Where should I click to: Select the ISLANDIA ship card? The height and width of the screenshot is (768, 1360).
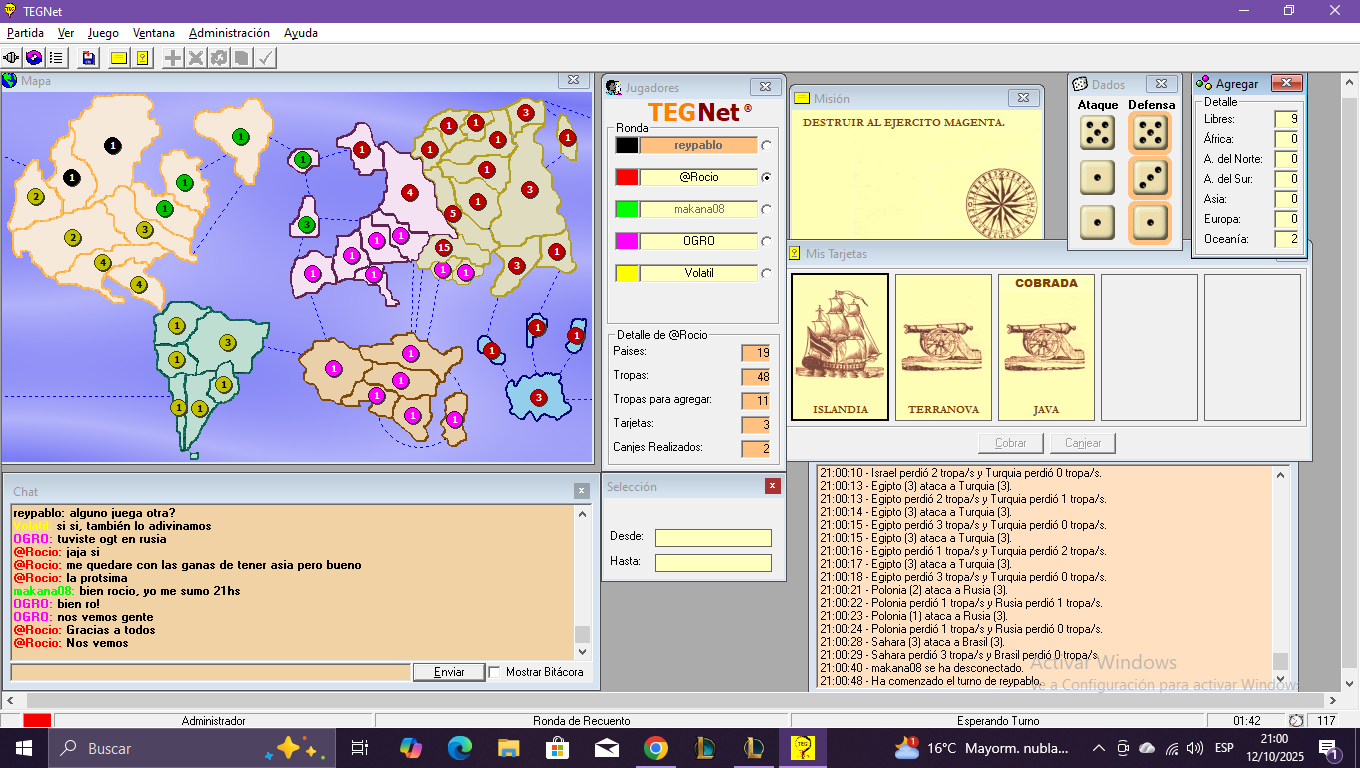tap(840, 347)
